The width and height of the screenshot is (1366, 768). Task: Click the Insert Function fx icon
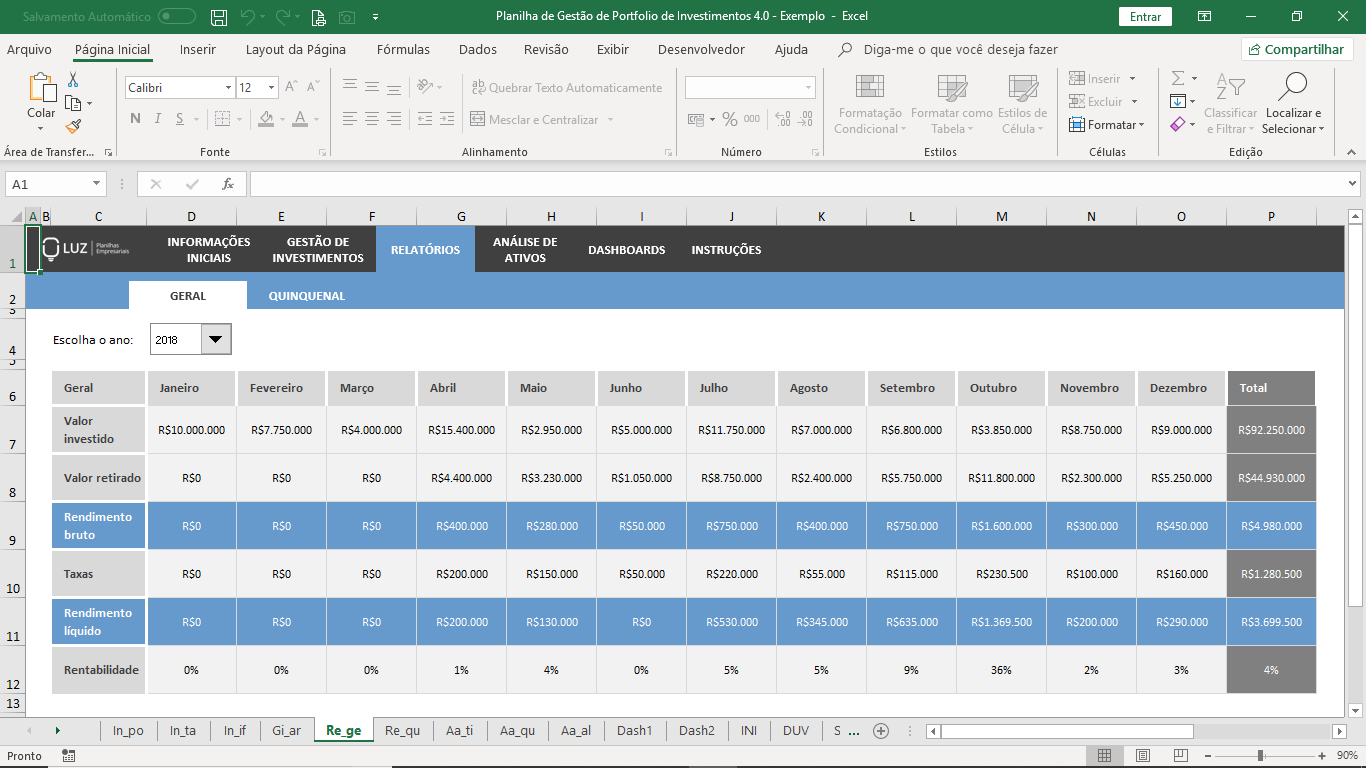pos(228,184)
